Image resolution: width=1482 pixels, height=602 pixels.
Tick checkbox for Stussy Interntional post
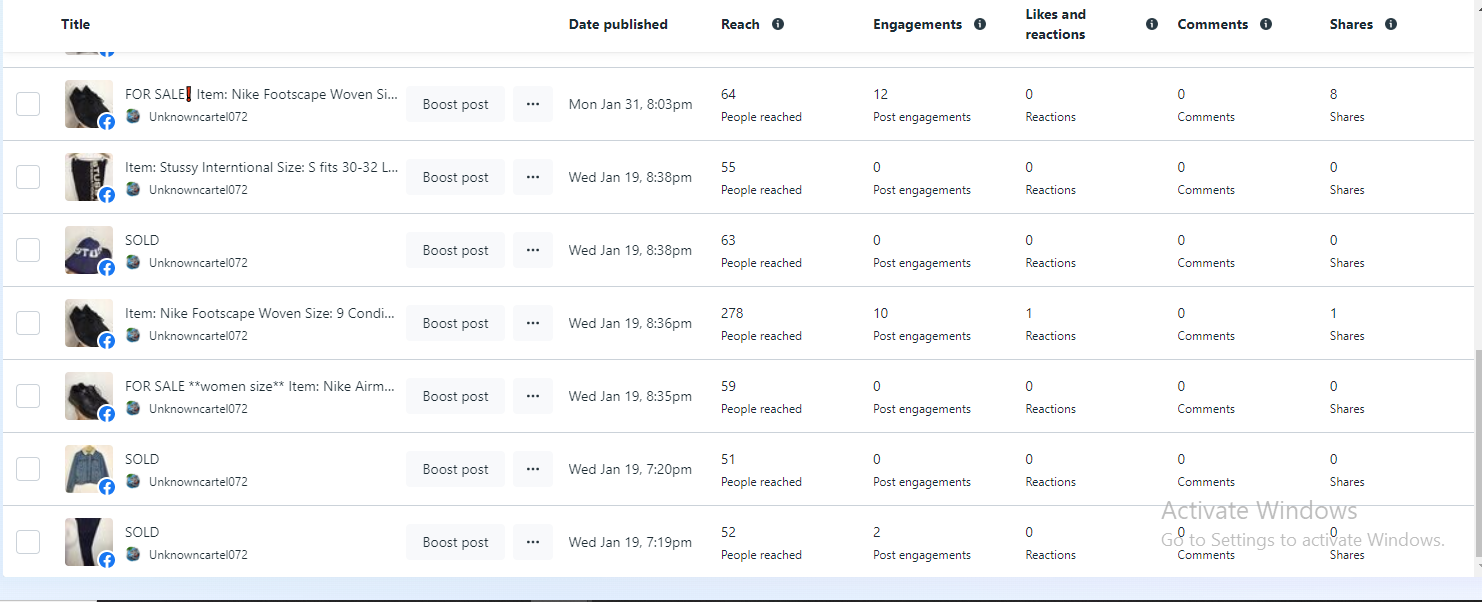pos(28,177)
